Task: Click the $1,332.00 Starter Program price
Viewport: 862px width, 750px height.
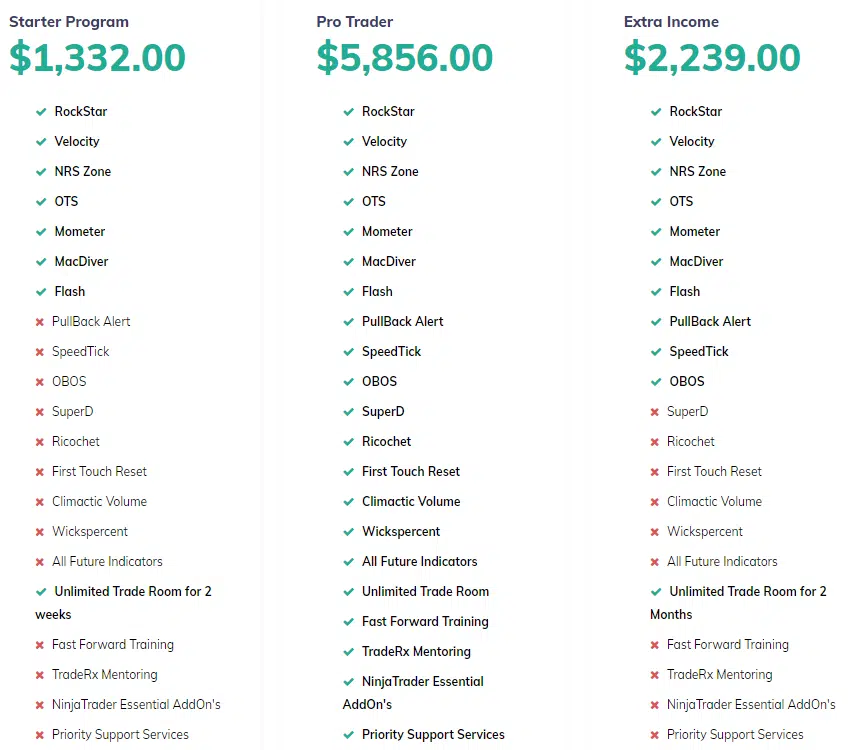Action: pyautogui.click(x=97, y=57)
